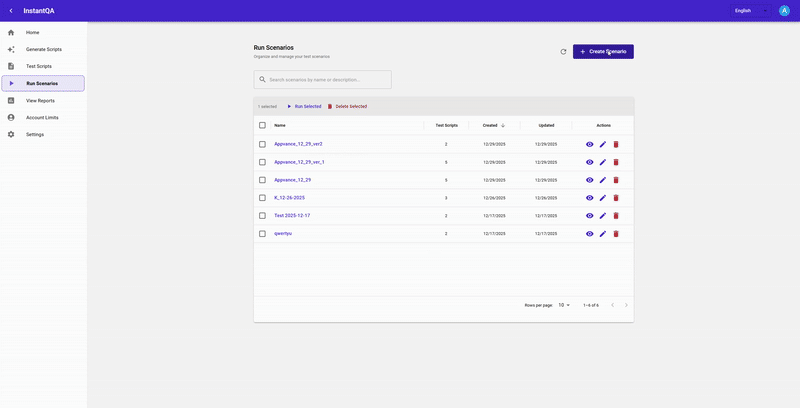This screenshot has width=800, height=408.
Task: Edit the Appvance_12_29_ver_1 scenario pencil icon
Action: 603,162
